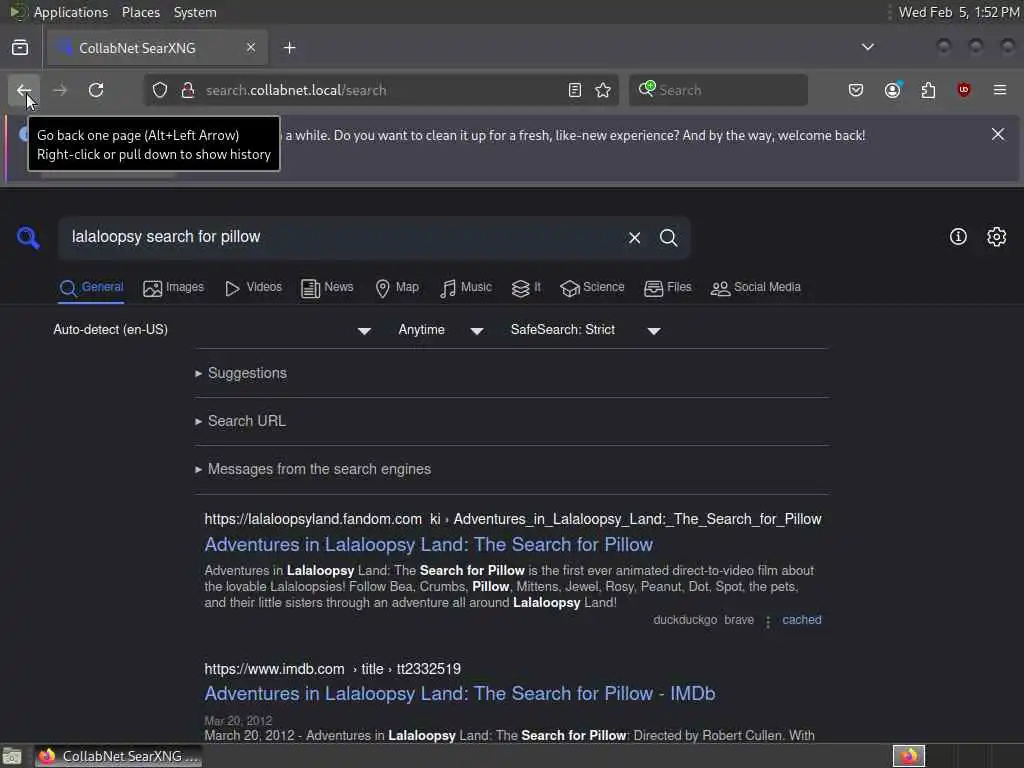Open a new browser tab
Image resolution: width=1024 pixels, height=768 pixels.
[290, 48]
